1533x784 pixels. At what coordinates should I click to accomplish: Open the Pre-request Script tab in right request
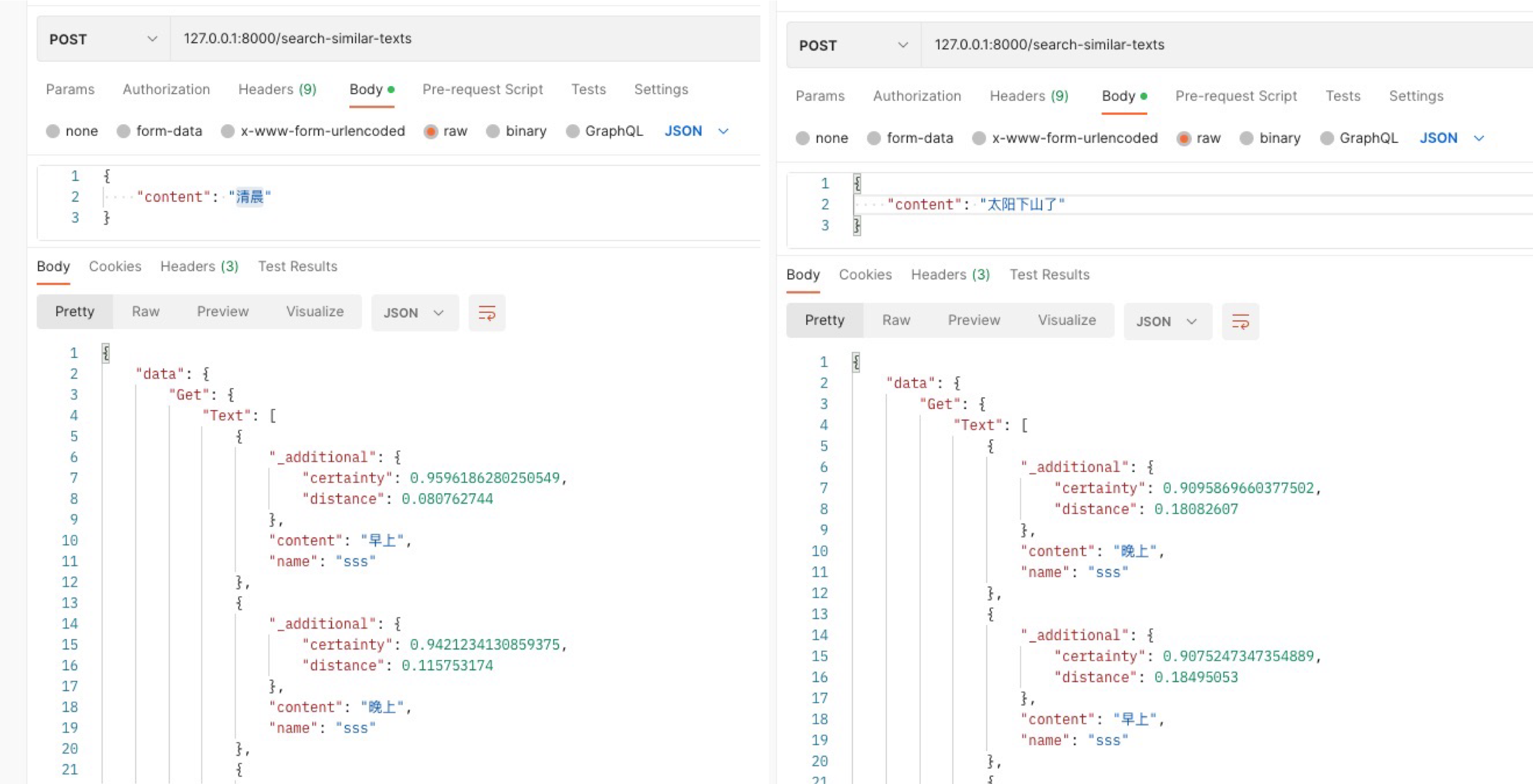1236,96
